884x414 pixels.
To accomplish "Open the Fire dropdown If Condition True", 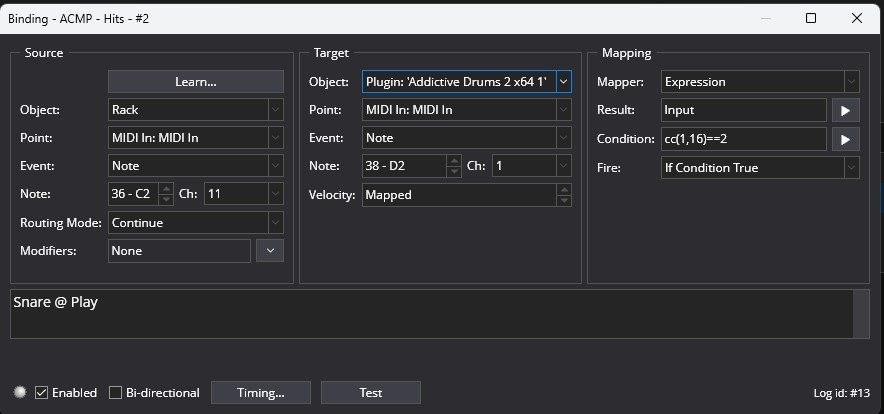I will (x=761, y=168).
